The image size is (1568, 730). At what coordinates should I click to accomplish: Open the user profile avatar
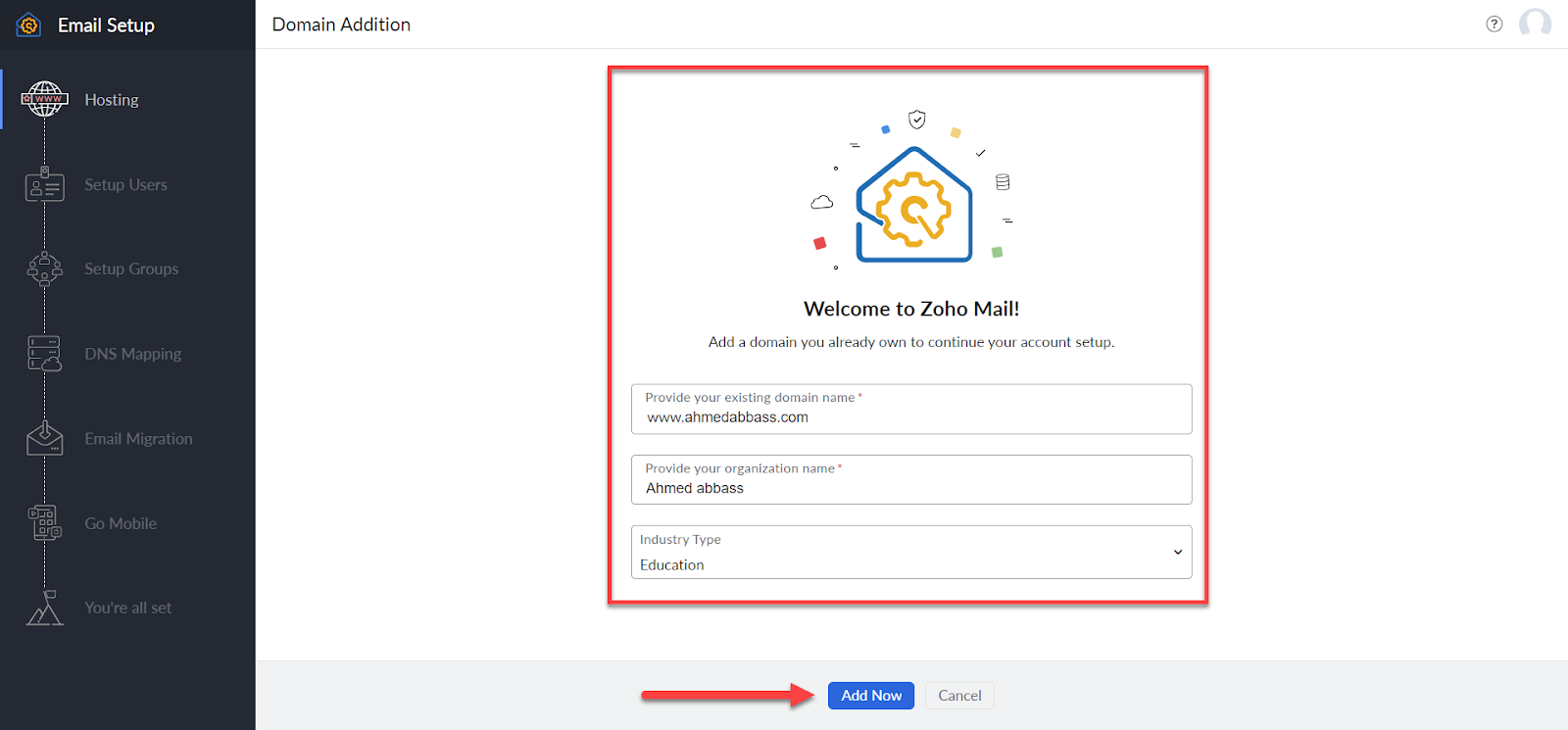pos(1535,24)
